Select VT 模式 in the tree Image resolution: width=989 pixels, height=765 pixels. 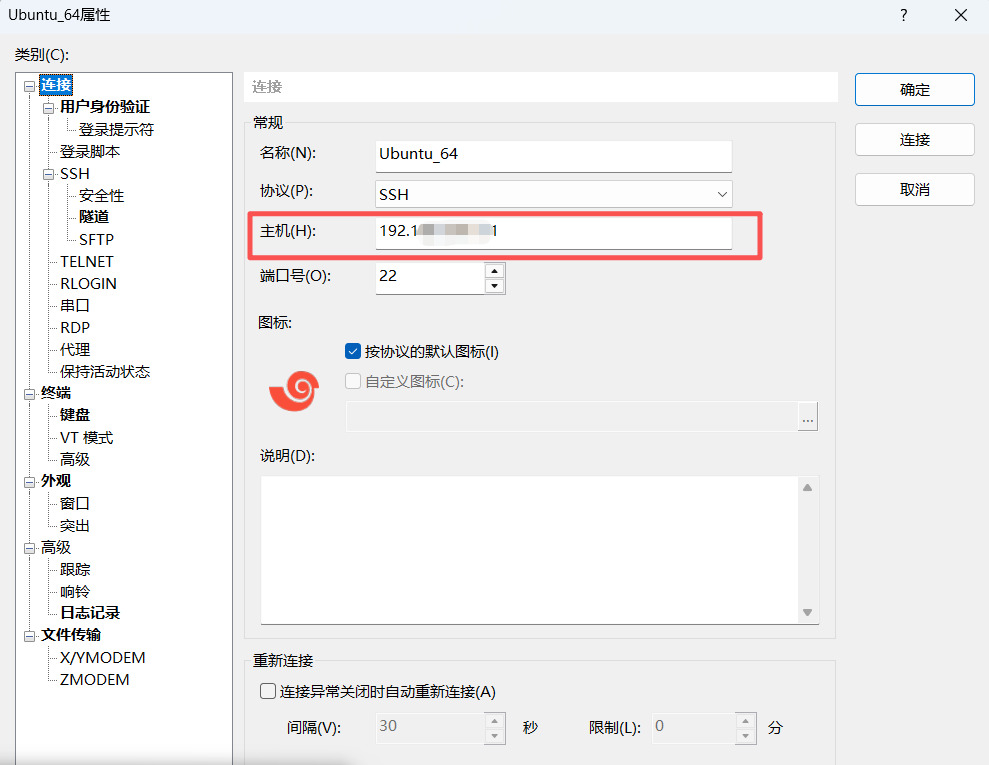point(86,438)
